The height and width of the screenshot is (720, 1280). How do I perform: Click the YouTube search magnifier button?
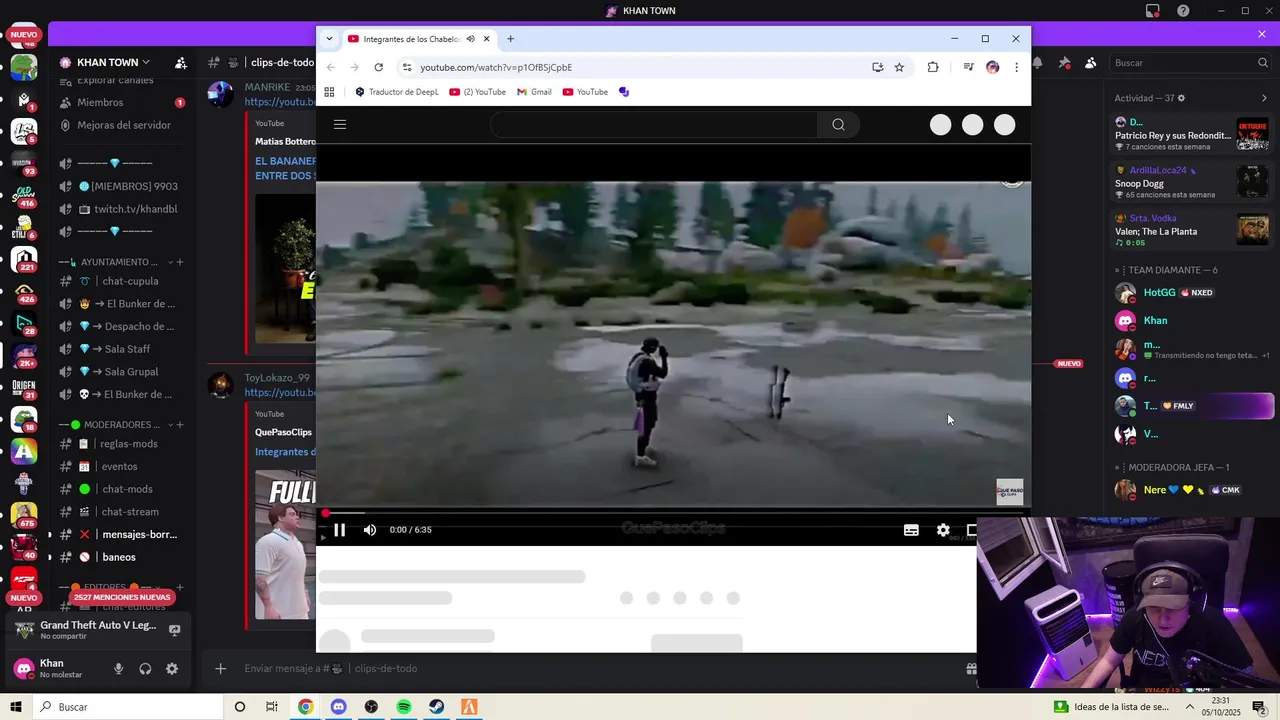click(x=838, y=125)
